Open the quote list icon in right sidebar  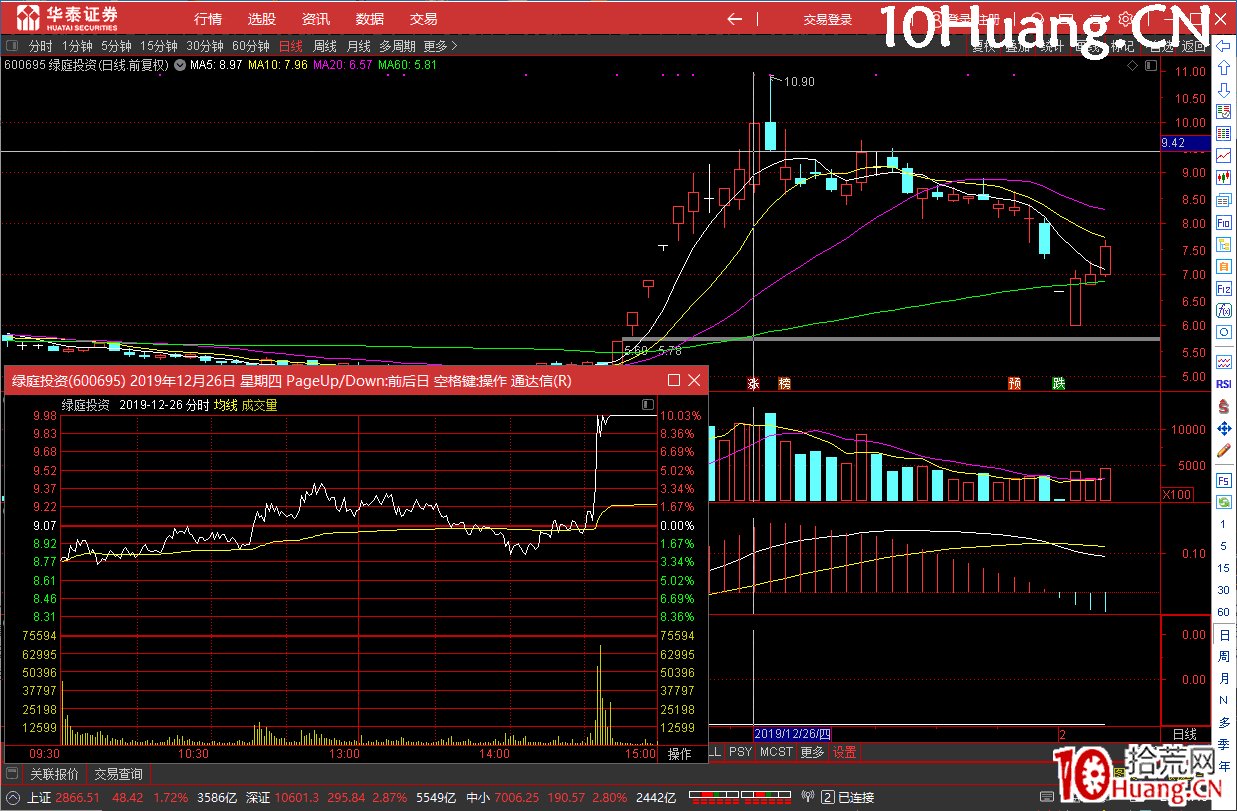[1223, 111]
